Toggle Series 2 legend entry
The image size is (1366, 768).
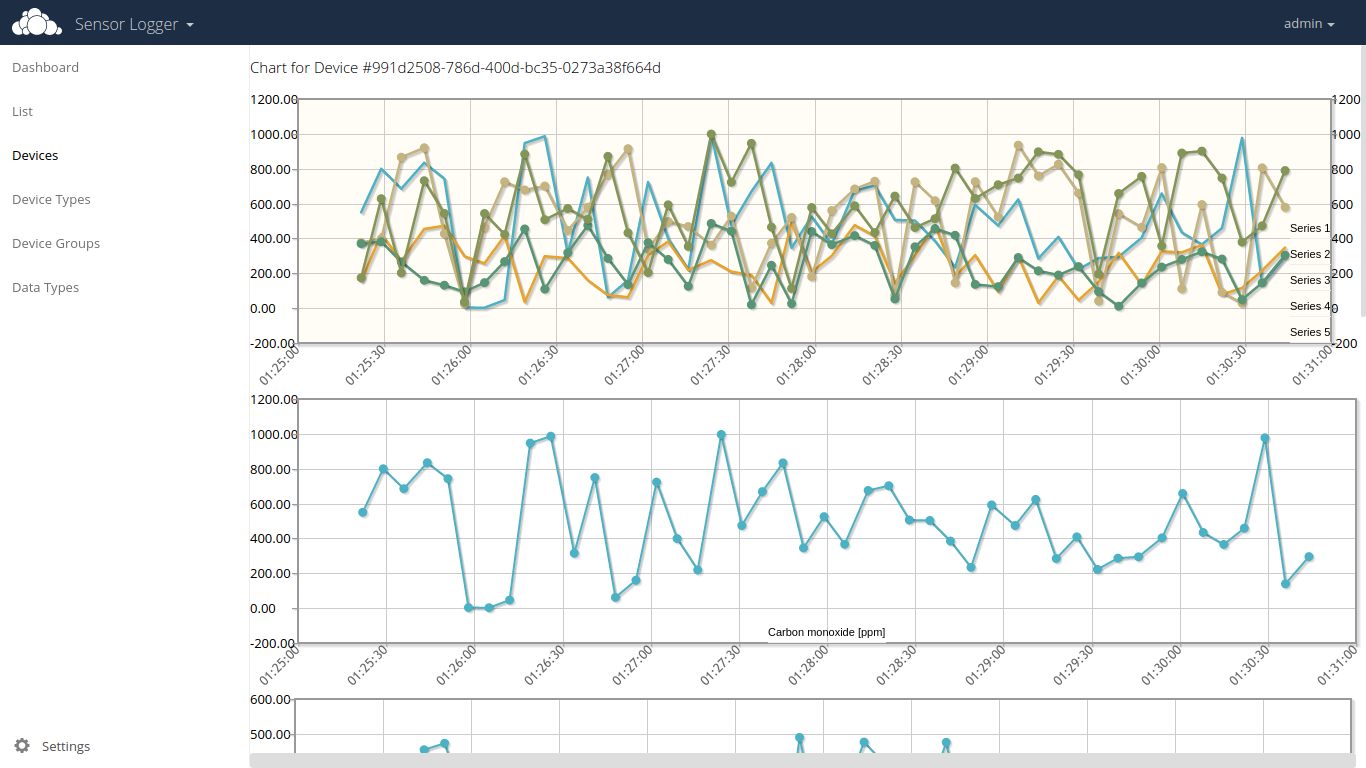click(1309, 255)
